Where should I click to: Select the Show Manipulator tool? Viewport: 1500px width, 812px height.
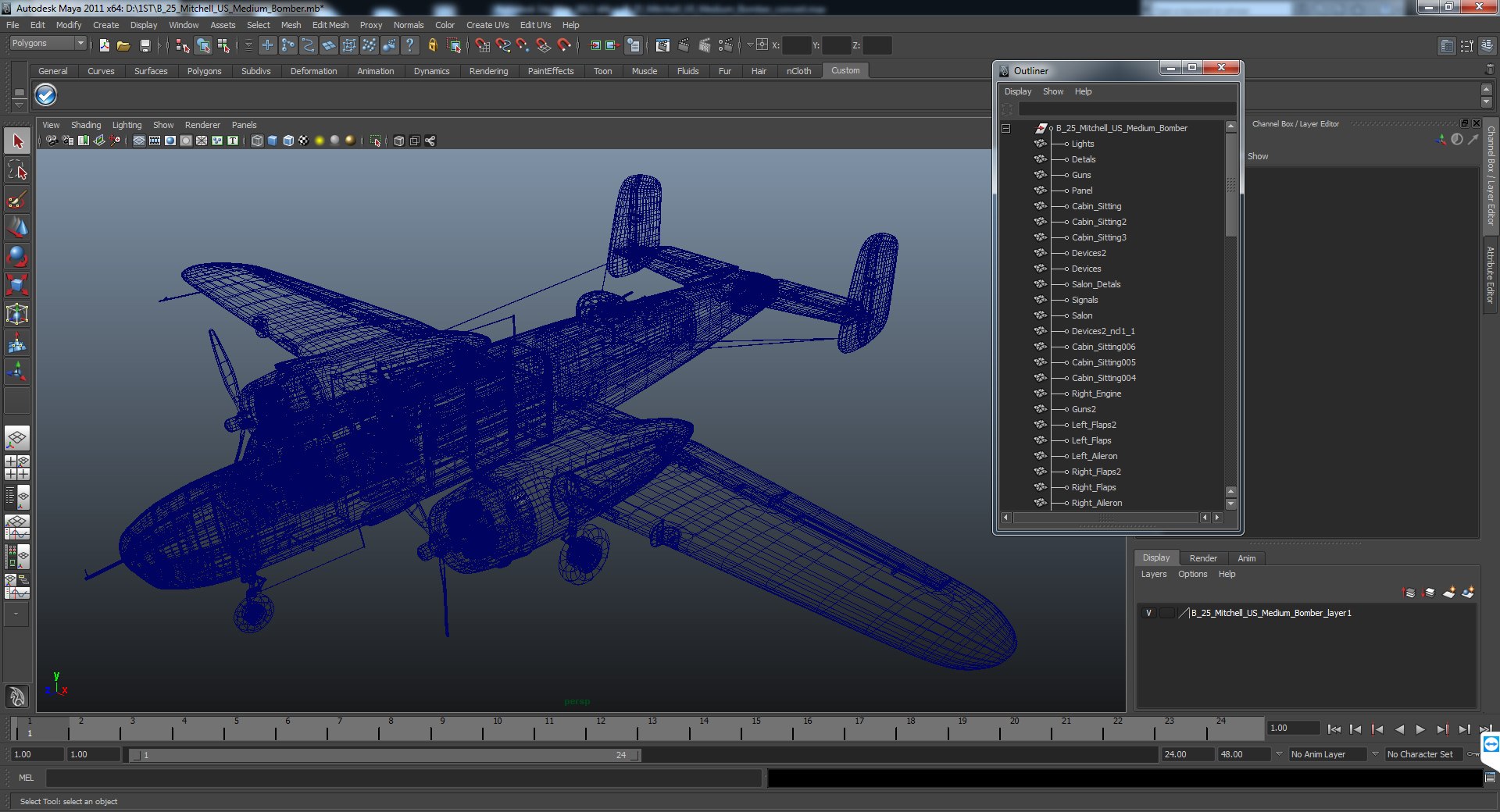(x=17, y=371)
